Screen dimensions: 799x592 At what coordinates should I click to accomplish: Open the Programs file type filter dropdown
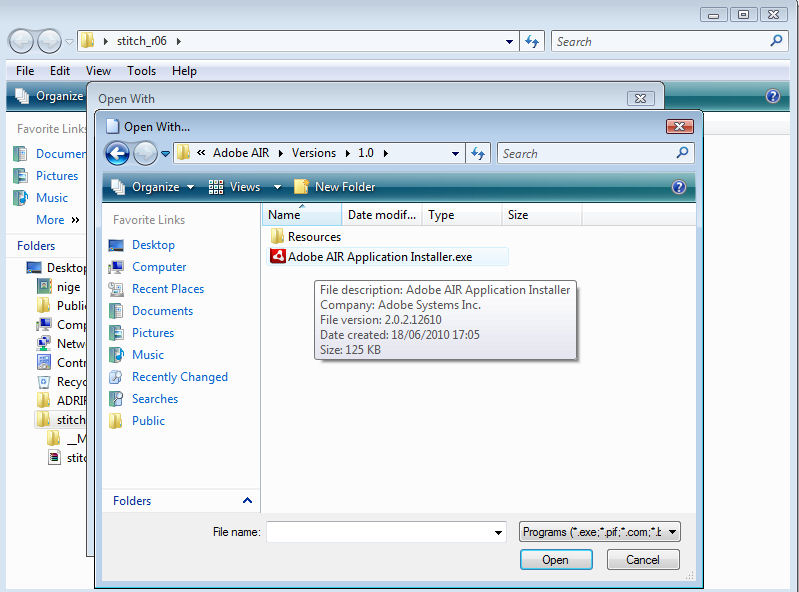(600, 532)
